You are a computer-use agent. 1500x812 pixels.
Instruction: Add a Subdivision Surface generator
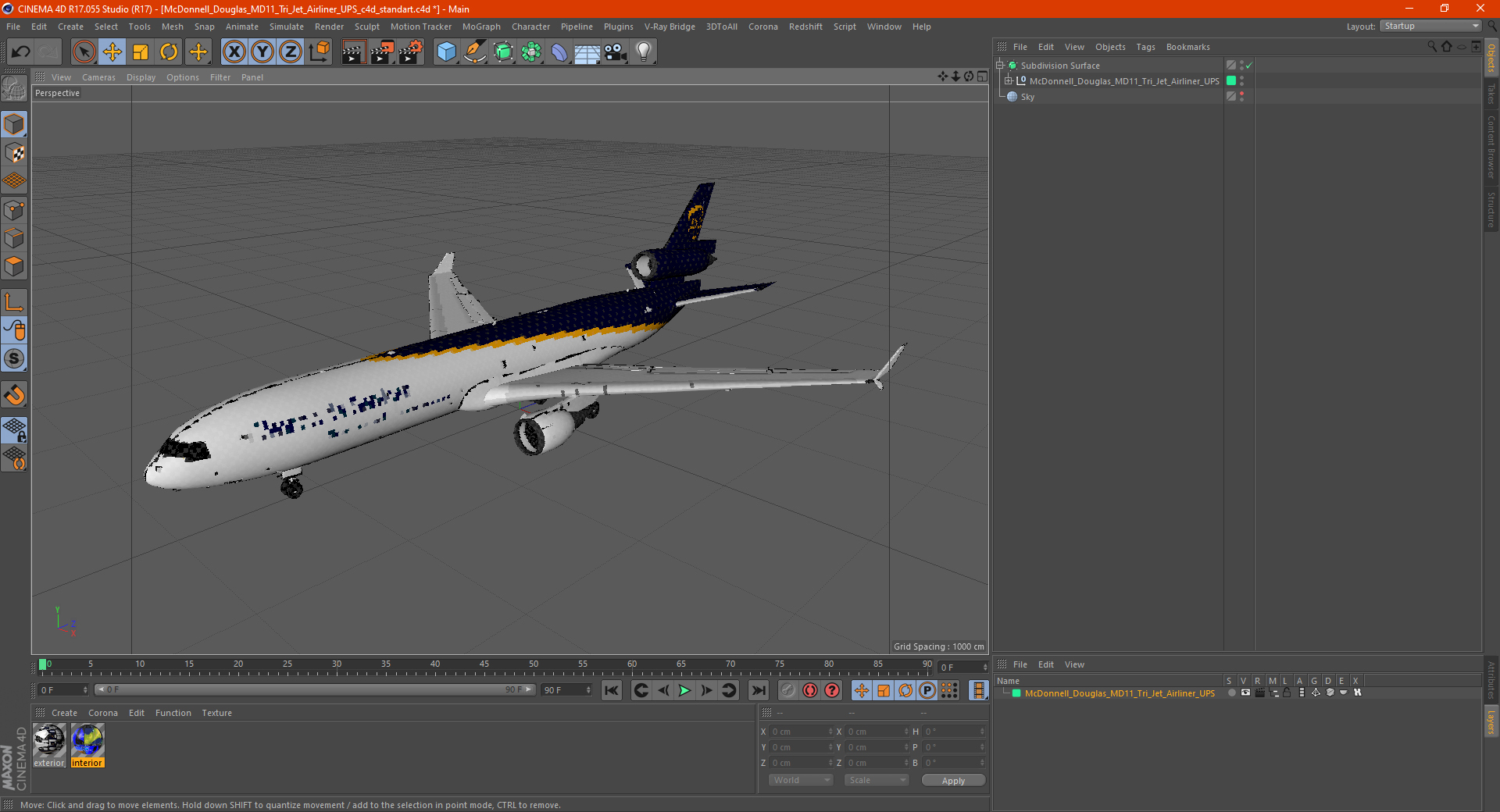click(503, 52)
